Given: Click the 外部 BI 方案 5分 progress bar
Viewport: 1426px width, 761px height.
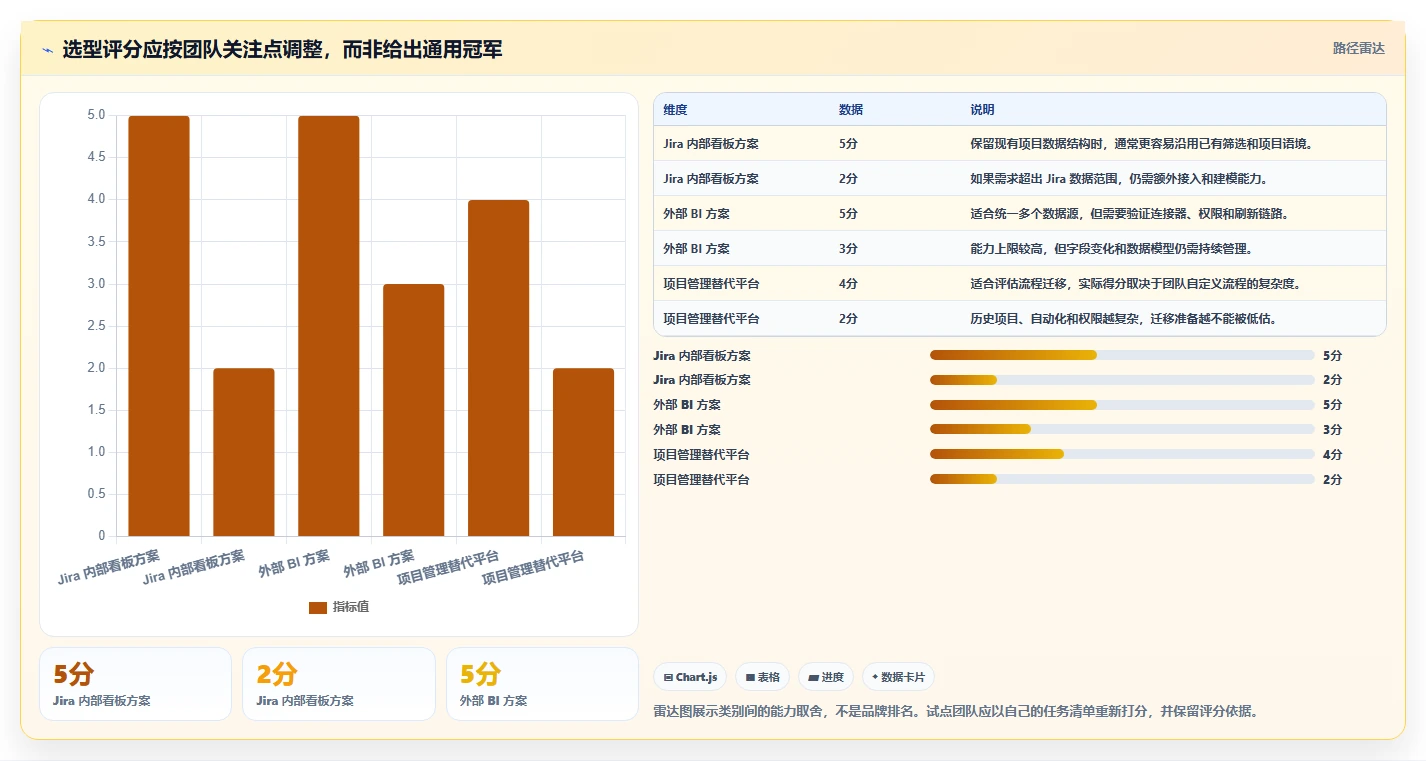Looking at the screenshot, I should pyautogui.click(x=1122, y=405).
